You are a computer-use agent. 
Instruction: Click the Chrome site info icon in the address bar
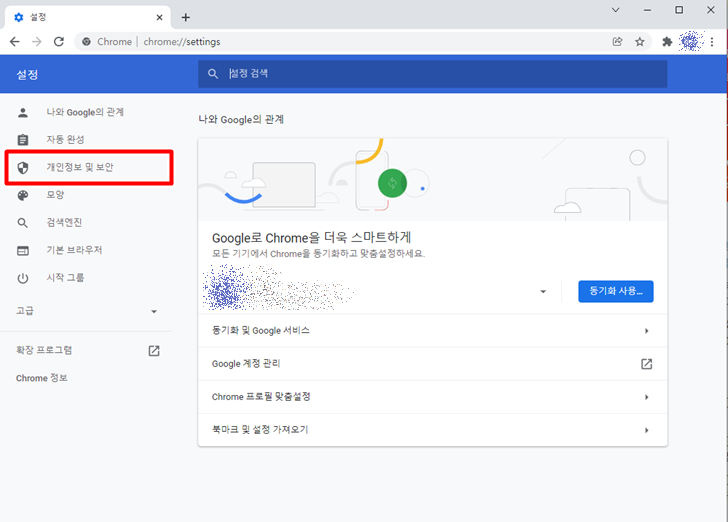pyautogui.click(x=86, y=42)
